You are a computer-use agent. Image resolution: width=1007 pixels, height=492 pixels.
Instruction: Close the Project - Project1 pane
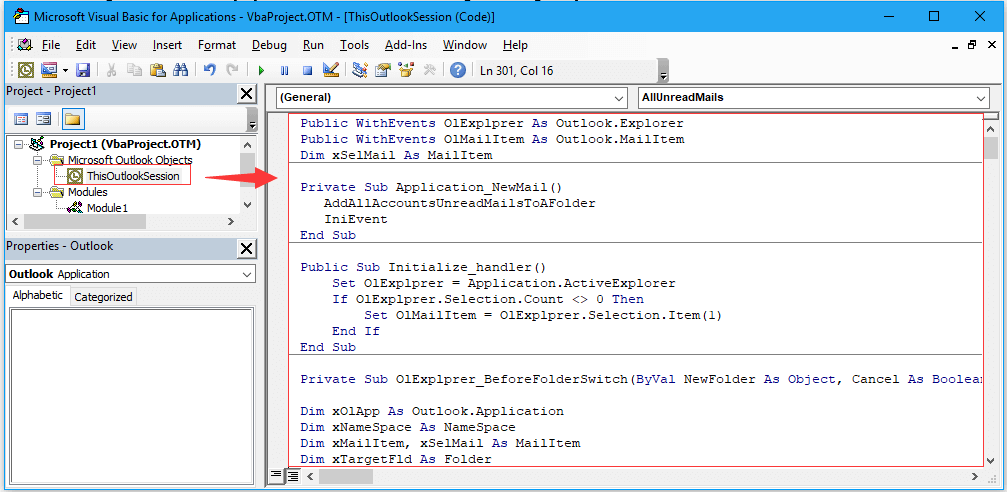(x=246, y=94)
